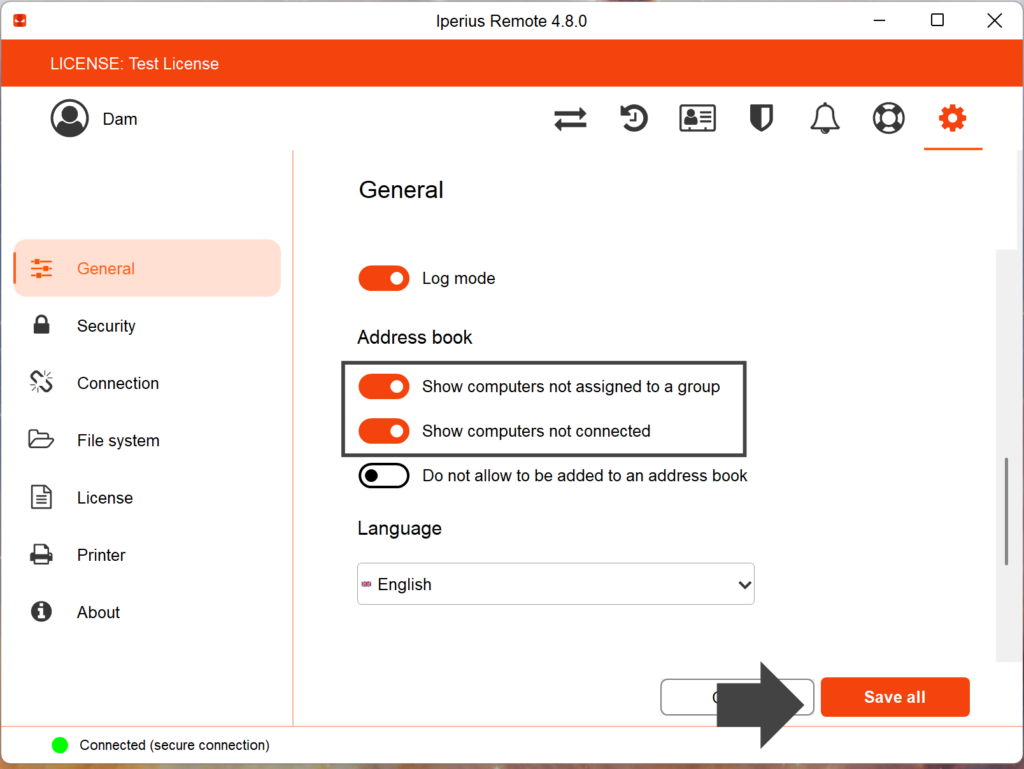The height and width of the screenshot is (769, 1024).
Task: Go to the Connection settings section
Action: [147, 383]
